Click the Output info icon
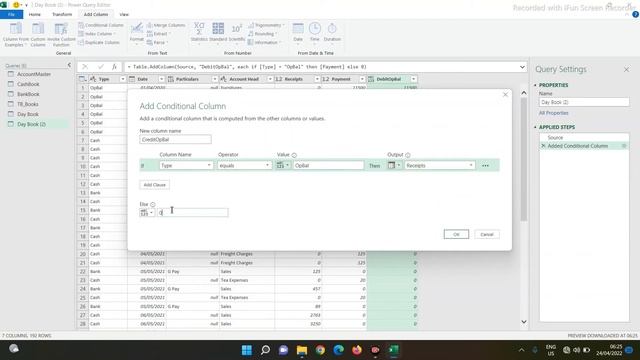Viewport: 640px width, 360px height. [408, 155]
